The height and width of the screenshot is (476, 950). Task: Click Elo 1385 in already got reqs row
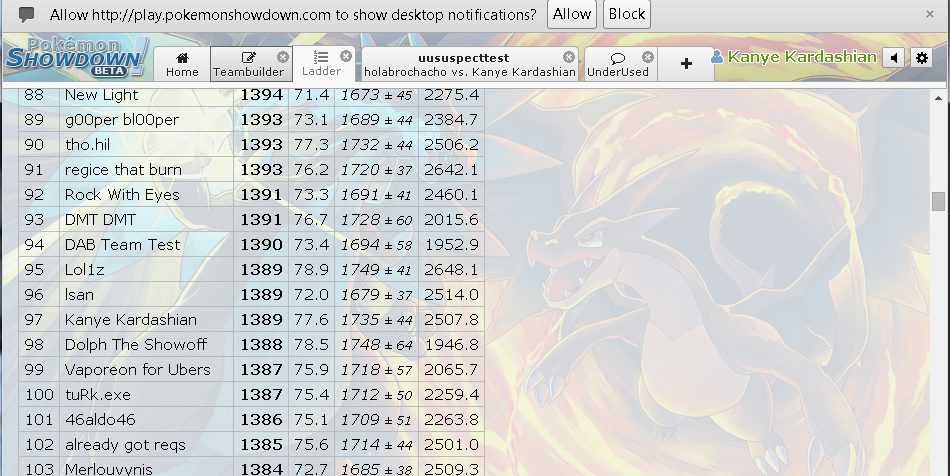(x=261, y=445)
